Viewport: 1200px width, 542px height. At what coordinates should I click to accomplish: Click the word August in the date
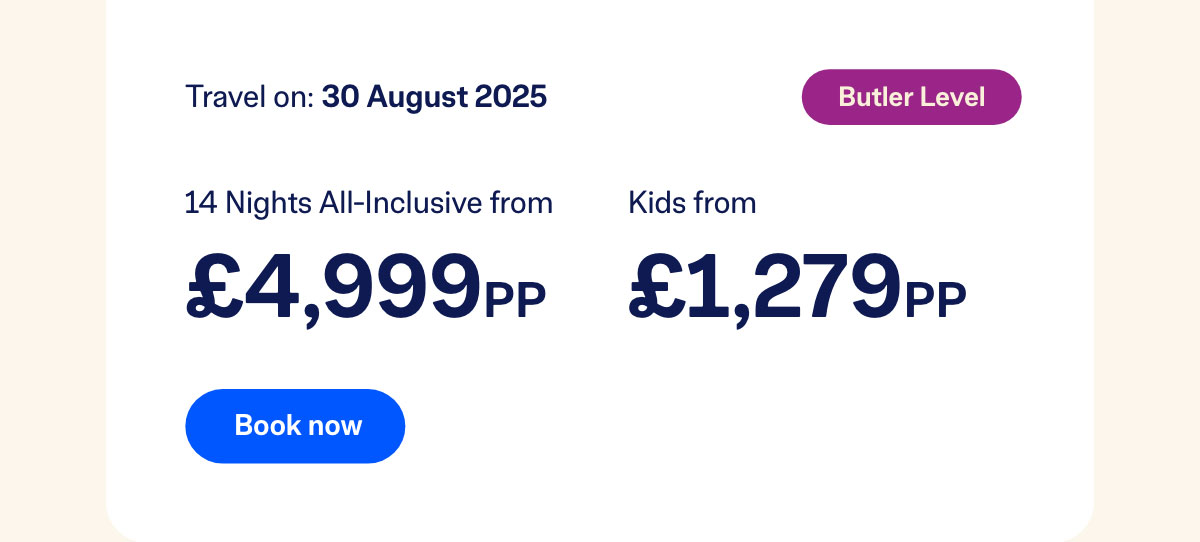417,98
